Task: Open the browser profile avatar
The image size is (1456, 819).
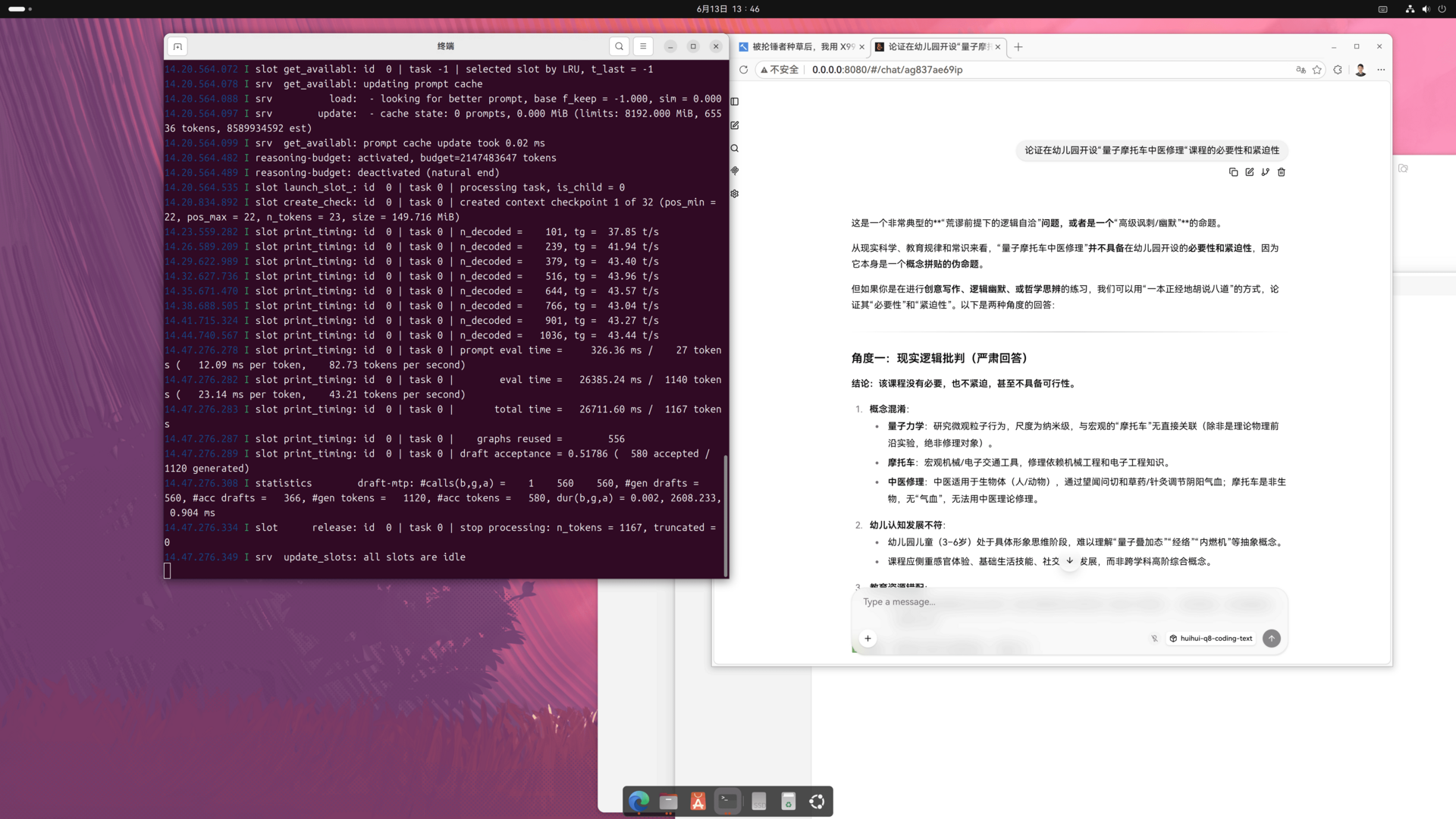Action: [x=1360, y=70]
